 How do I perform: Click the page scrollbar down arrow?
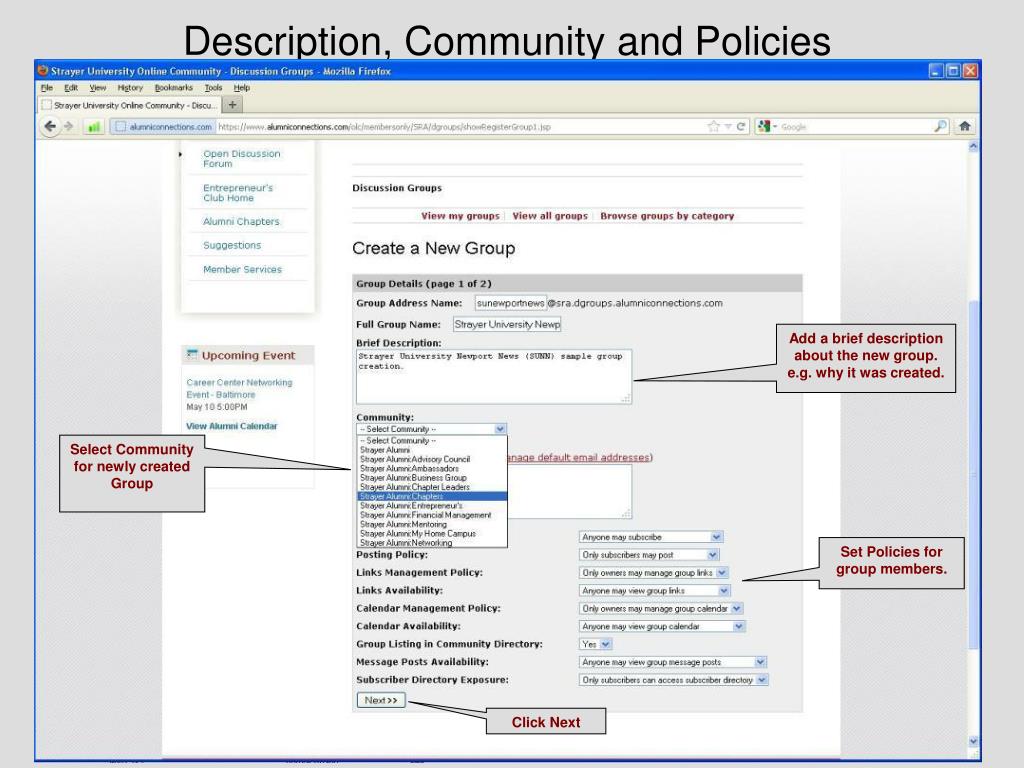click(973, 741)
